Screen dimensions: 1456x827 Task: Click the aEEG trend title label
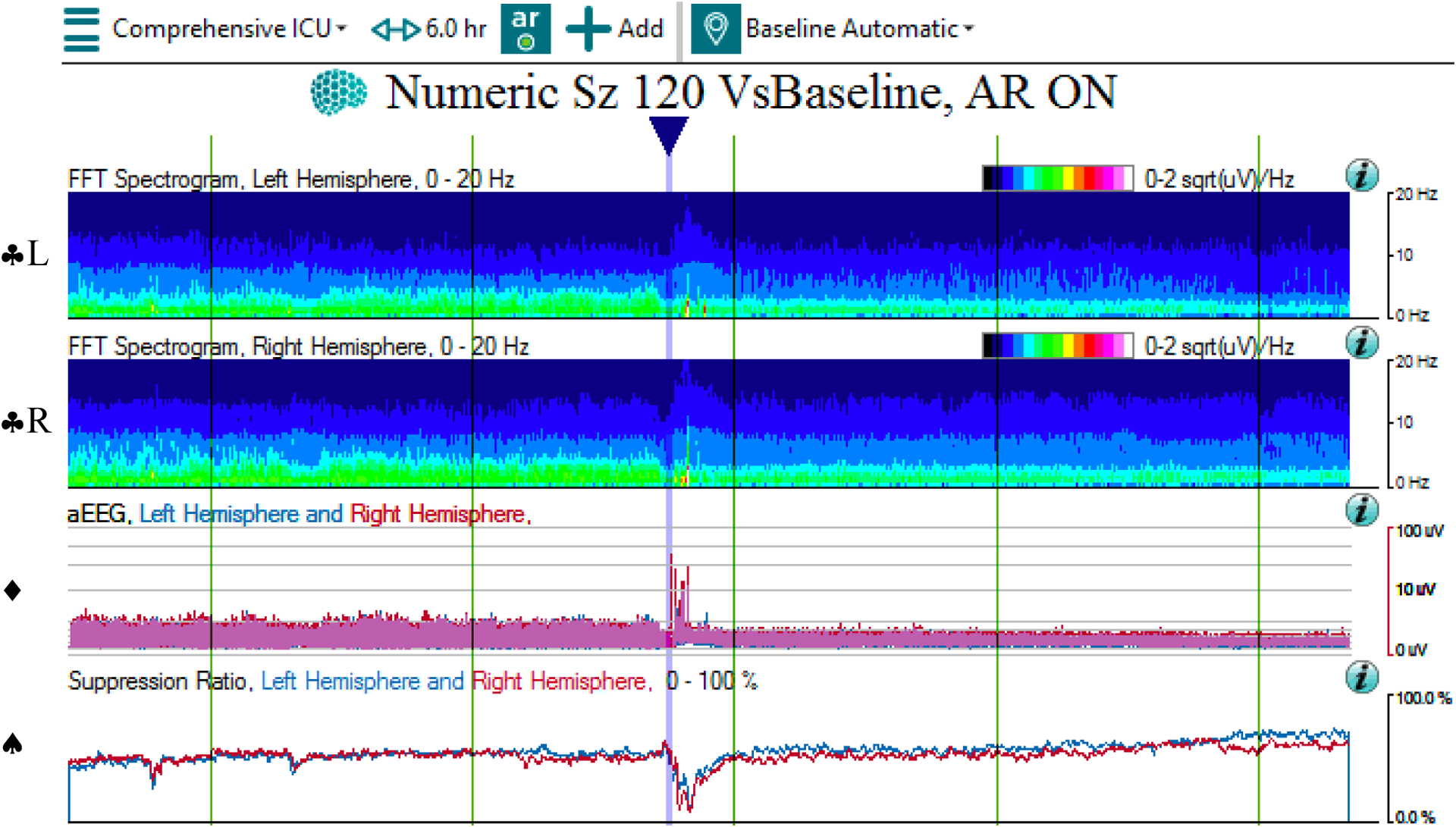coord(300,514)
